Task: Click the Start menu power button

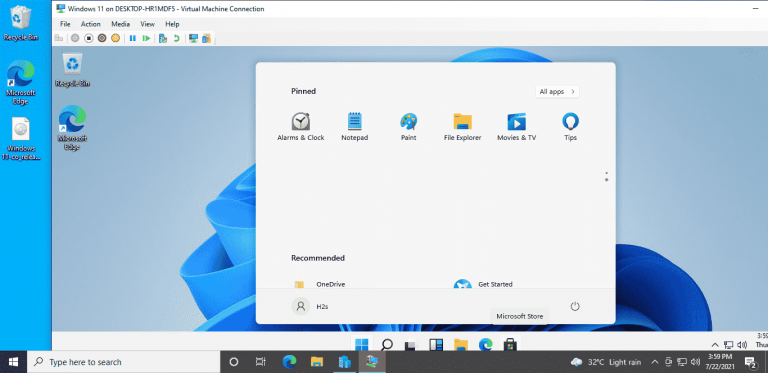Action: (x=575, y=306)
